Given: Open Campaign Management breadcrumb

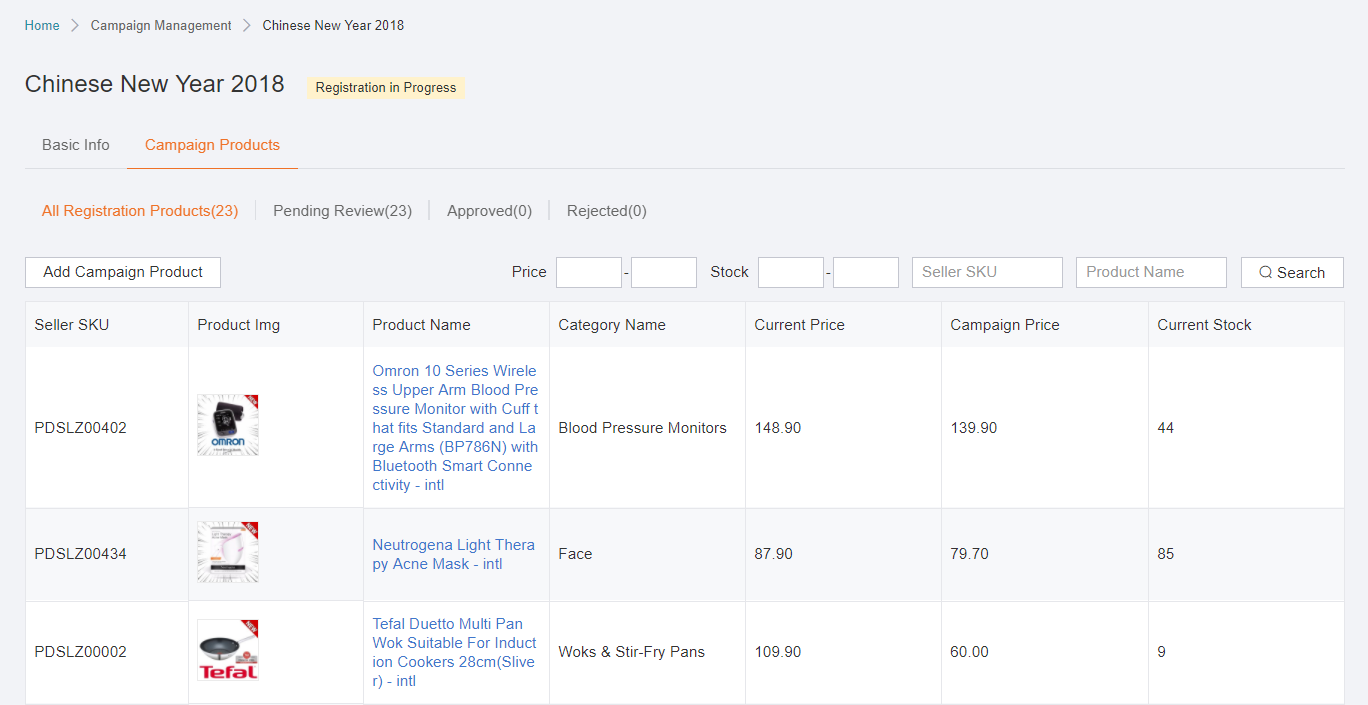Looking at the screenshot, I should tap(161, 25).
